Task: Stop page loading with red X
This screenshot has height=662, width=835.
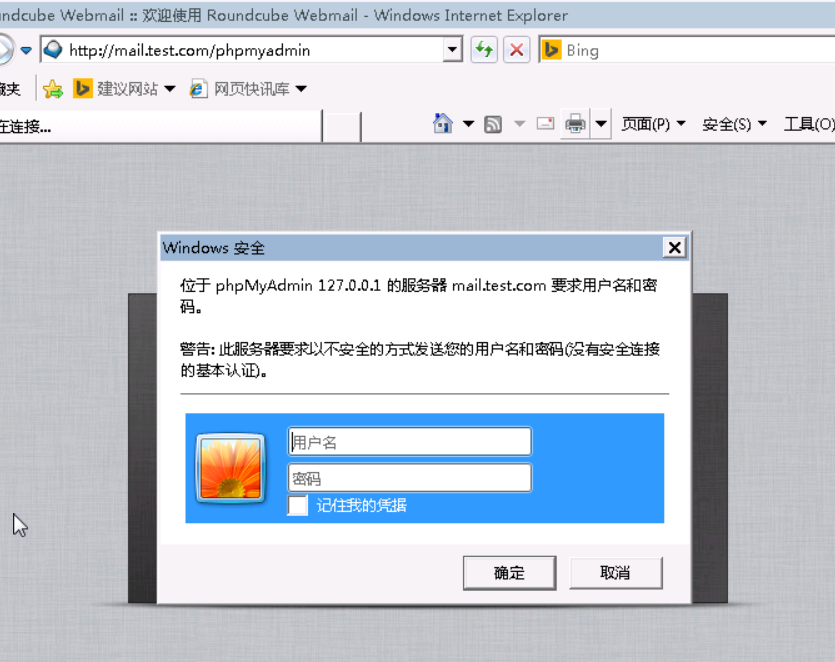Action: click(x=516, y=50)
